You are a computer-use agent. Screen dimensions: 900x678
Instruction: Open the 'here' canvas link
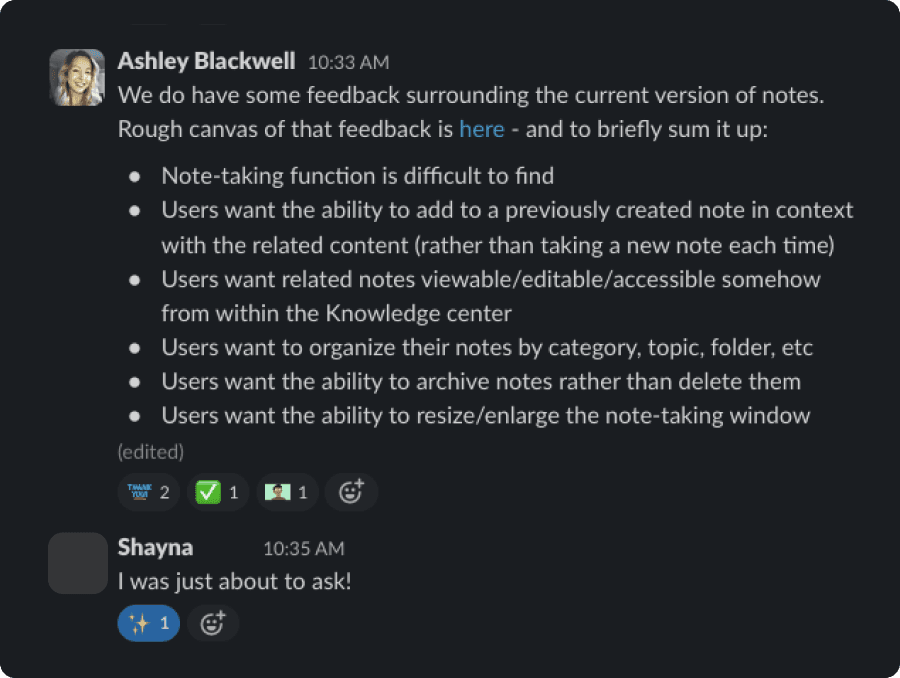482,129
